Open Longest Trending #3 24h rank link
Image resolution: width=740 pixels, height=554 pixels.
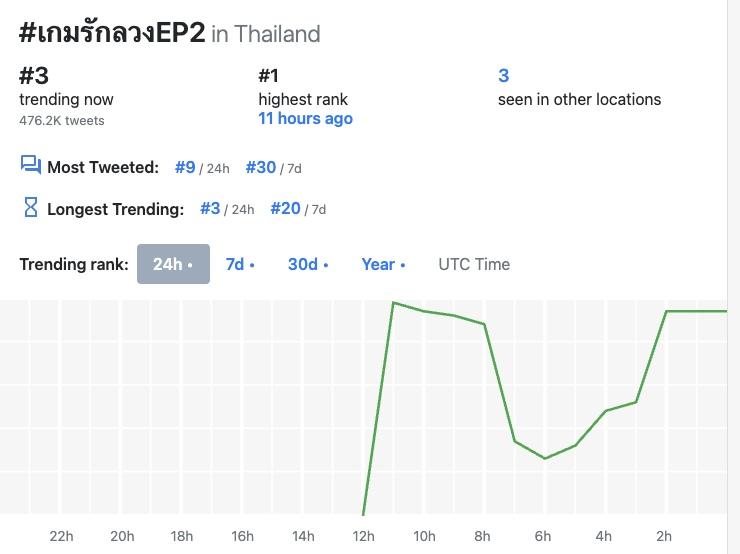(210, 209)
